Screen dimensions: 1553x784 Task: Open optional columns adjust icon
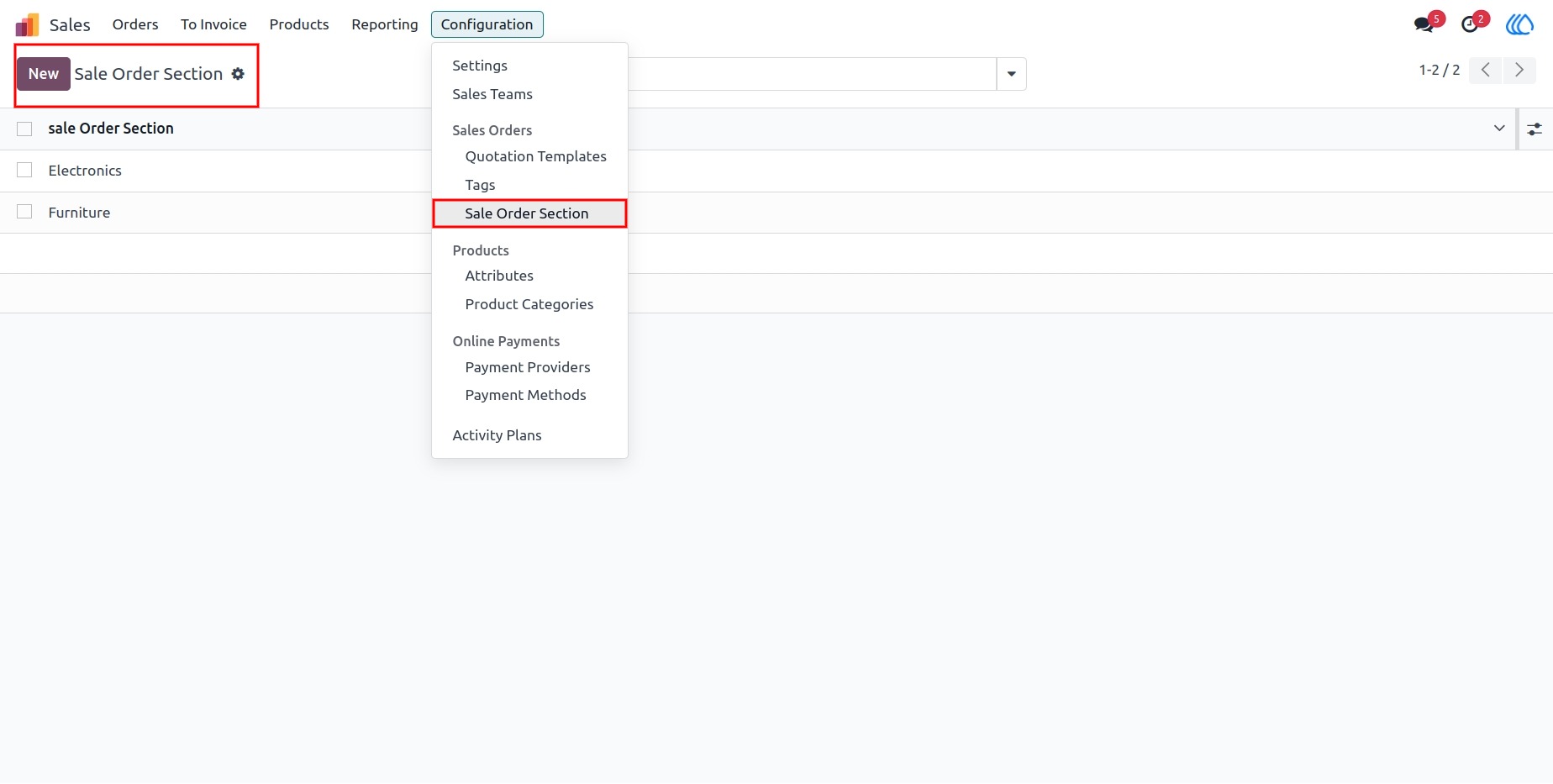[x=1535, y=129]
